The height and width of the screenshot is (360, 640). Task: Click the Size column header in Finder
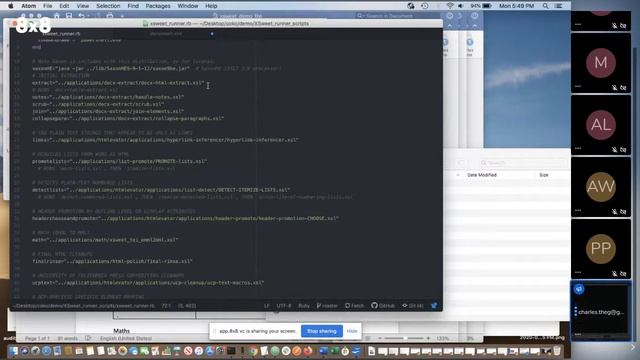click(x=544, y=175)
